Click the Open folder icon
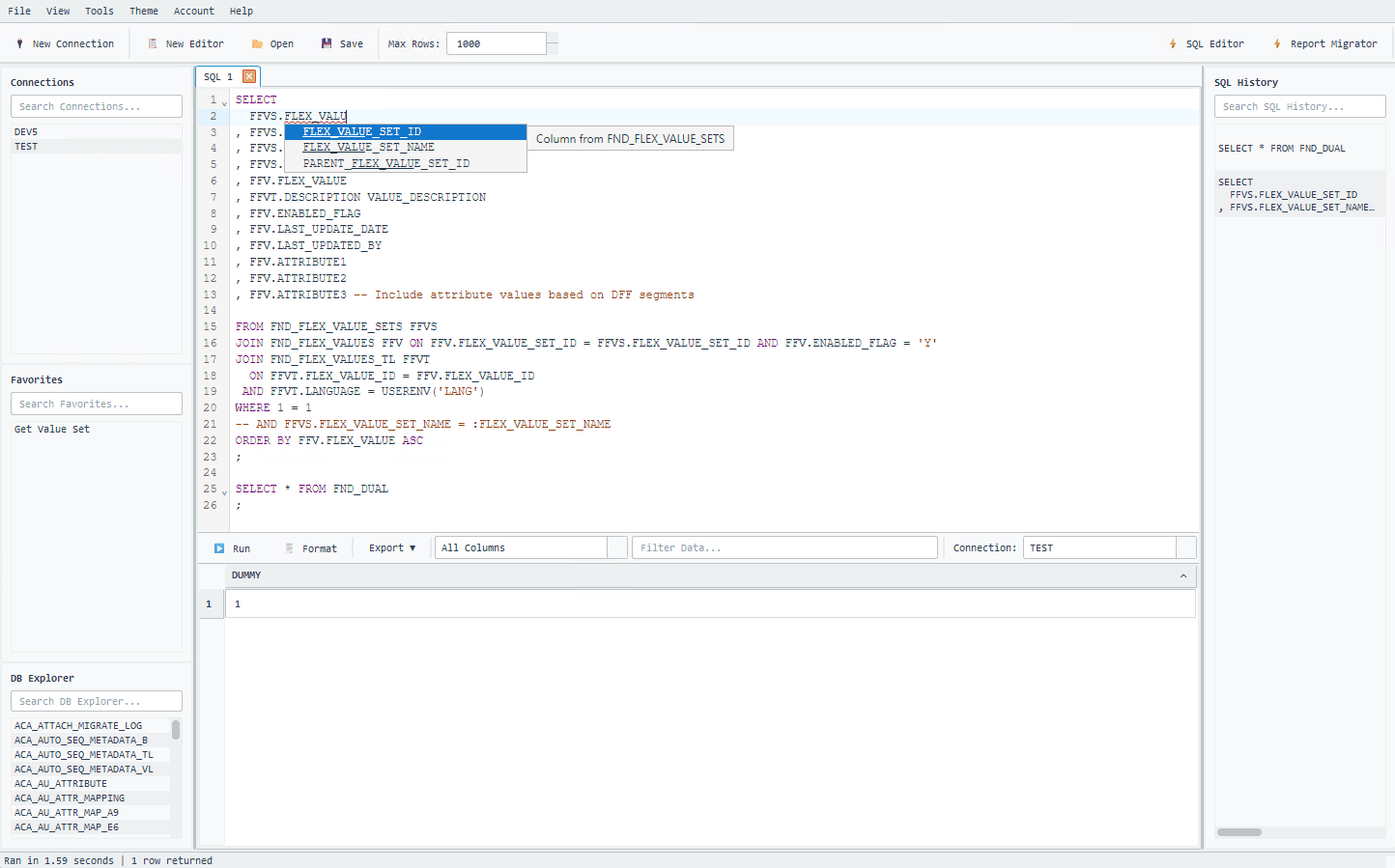 (x=257, y=44)
